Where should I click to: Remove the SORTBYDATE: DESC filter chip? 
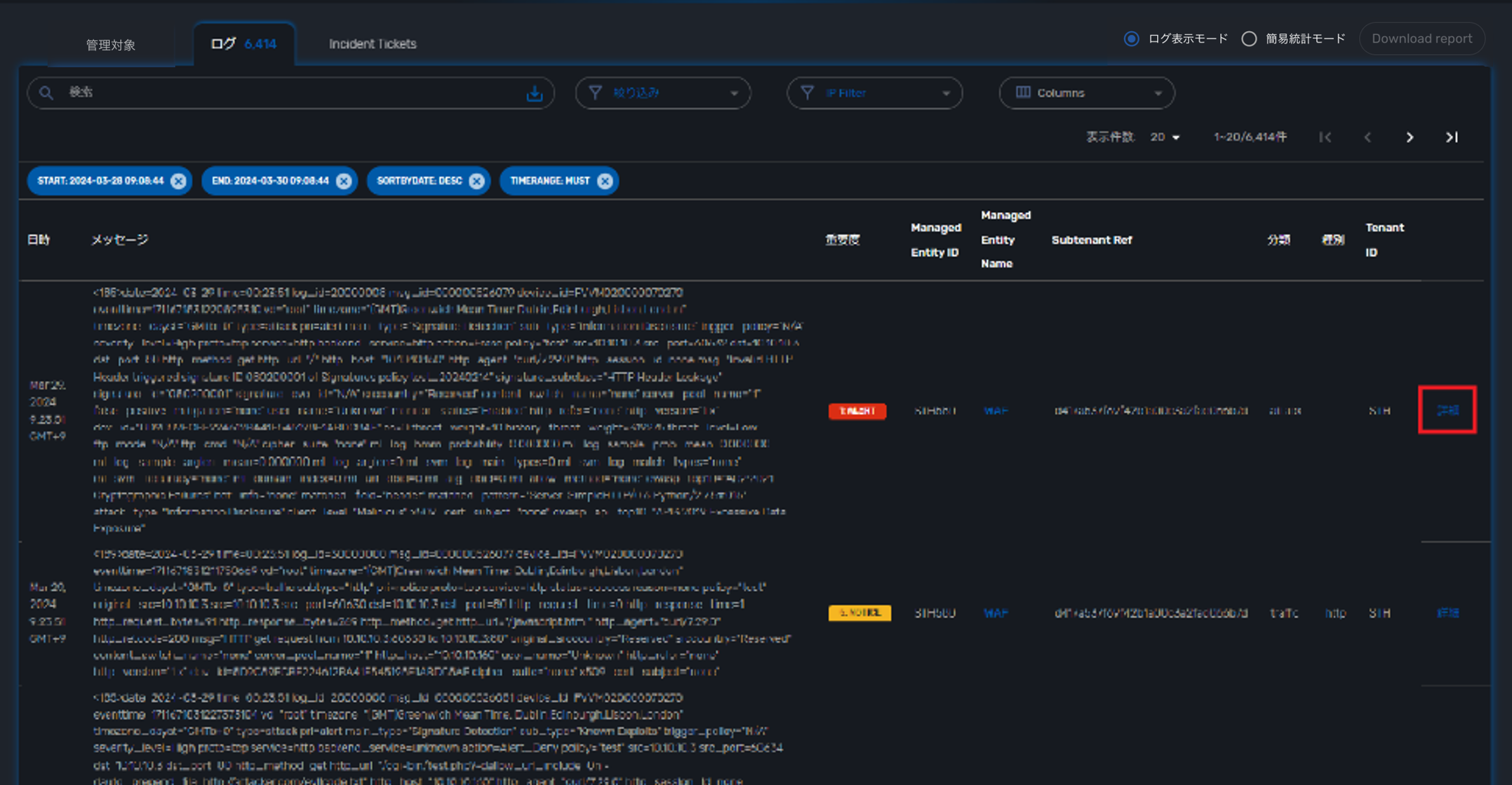[x=477, y=181]
